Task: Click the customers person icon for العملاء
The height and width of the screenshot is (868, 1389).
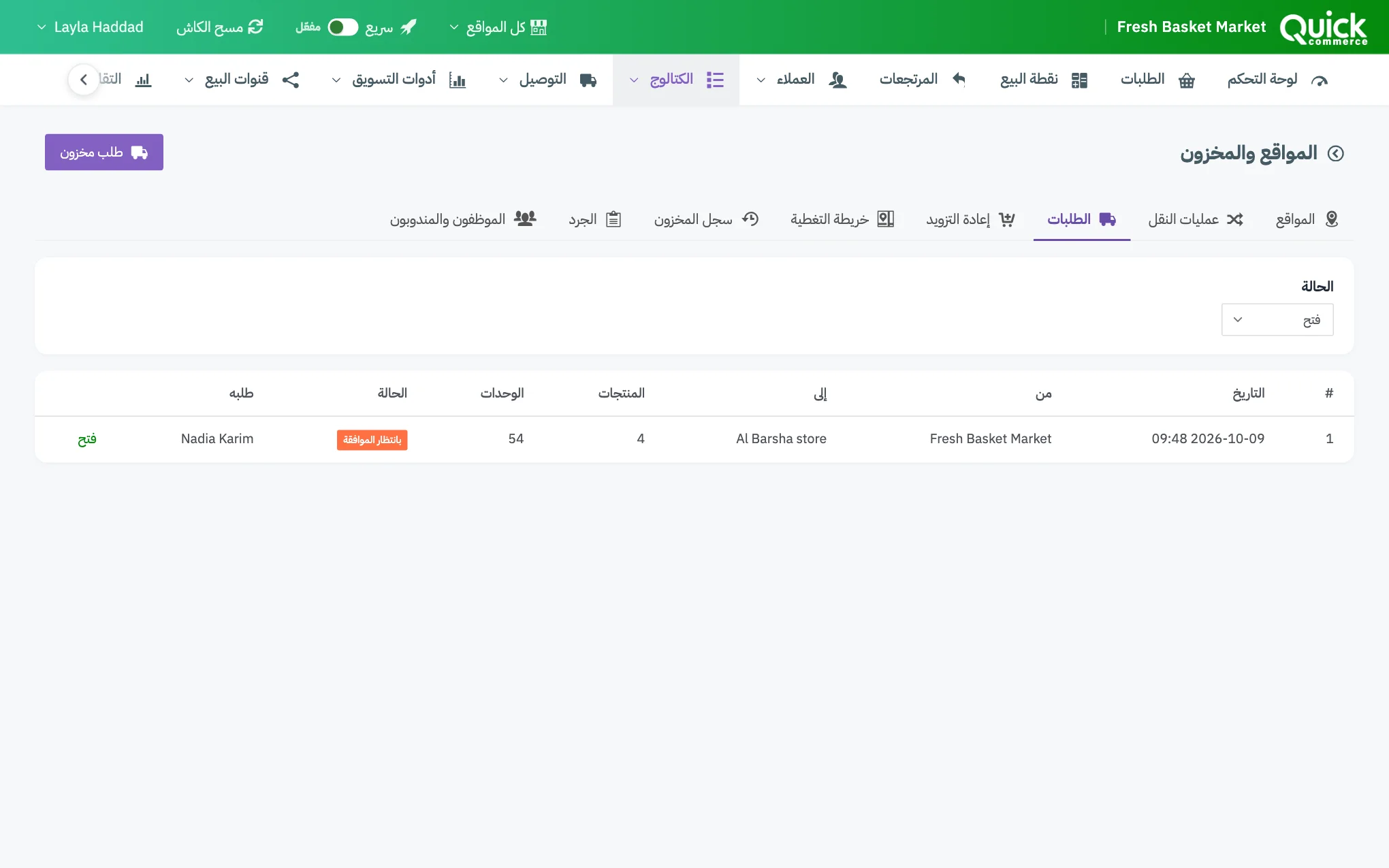Action: point(837,80)
